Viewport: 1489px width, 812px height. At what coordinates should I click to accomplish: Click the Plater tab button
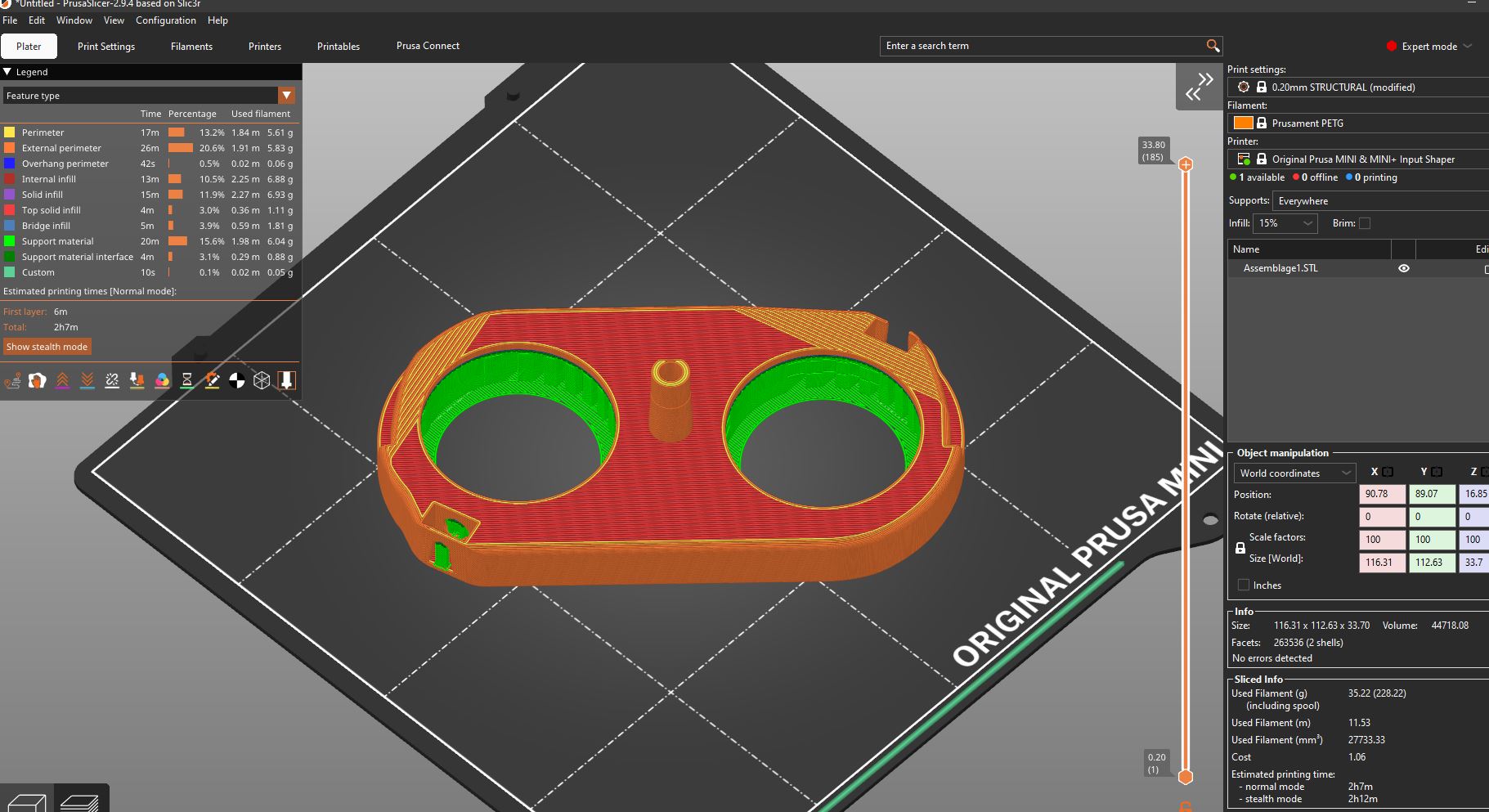tap(29, 47)
